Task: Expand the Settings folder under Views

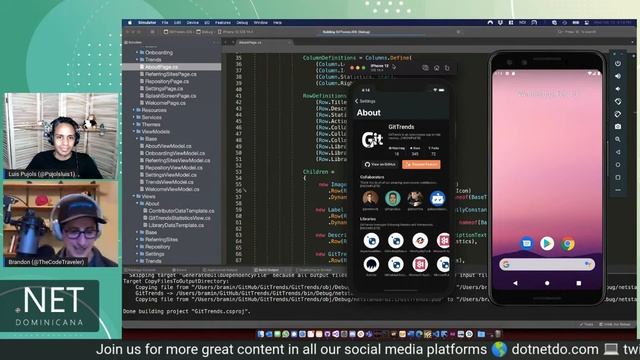Action: click(138, 254)
